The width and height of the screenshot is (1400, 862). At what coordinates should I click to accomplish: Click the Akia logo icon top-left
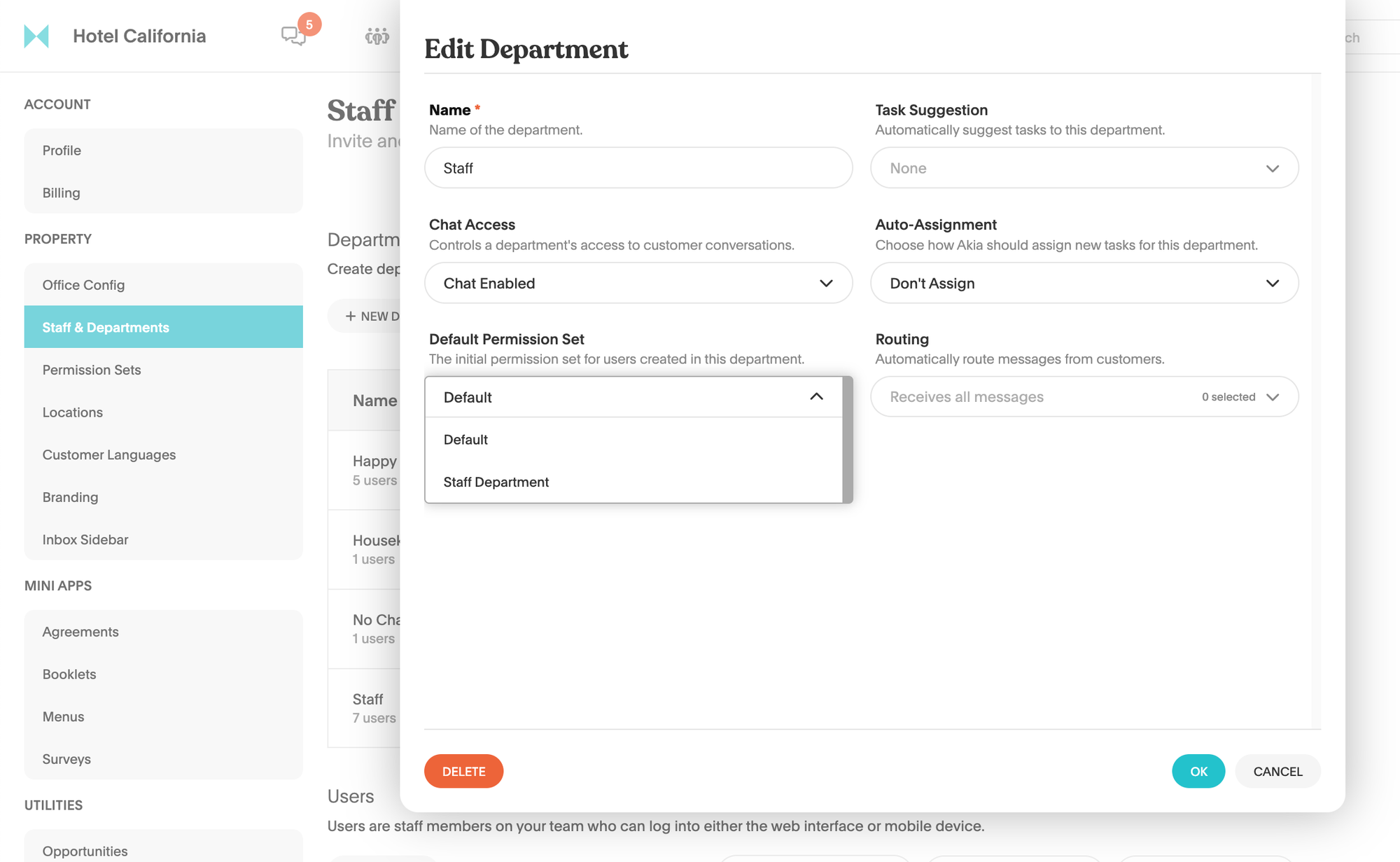36,34
